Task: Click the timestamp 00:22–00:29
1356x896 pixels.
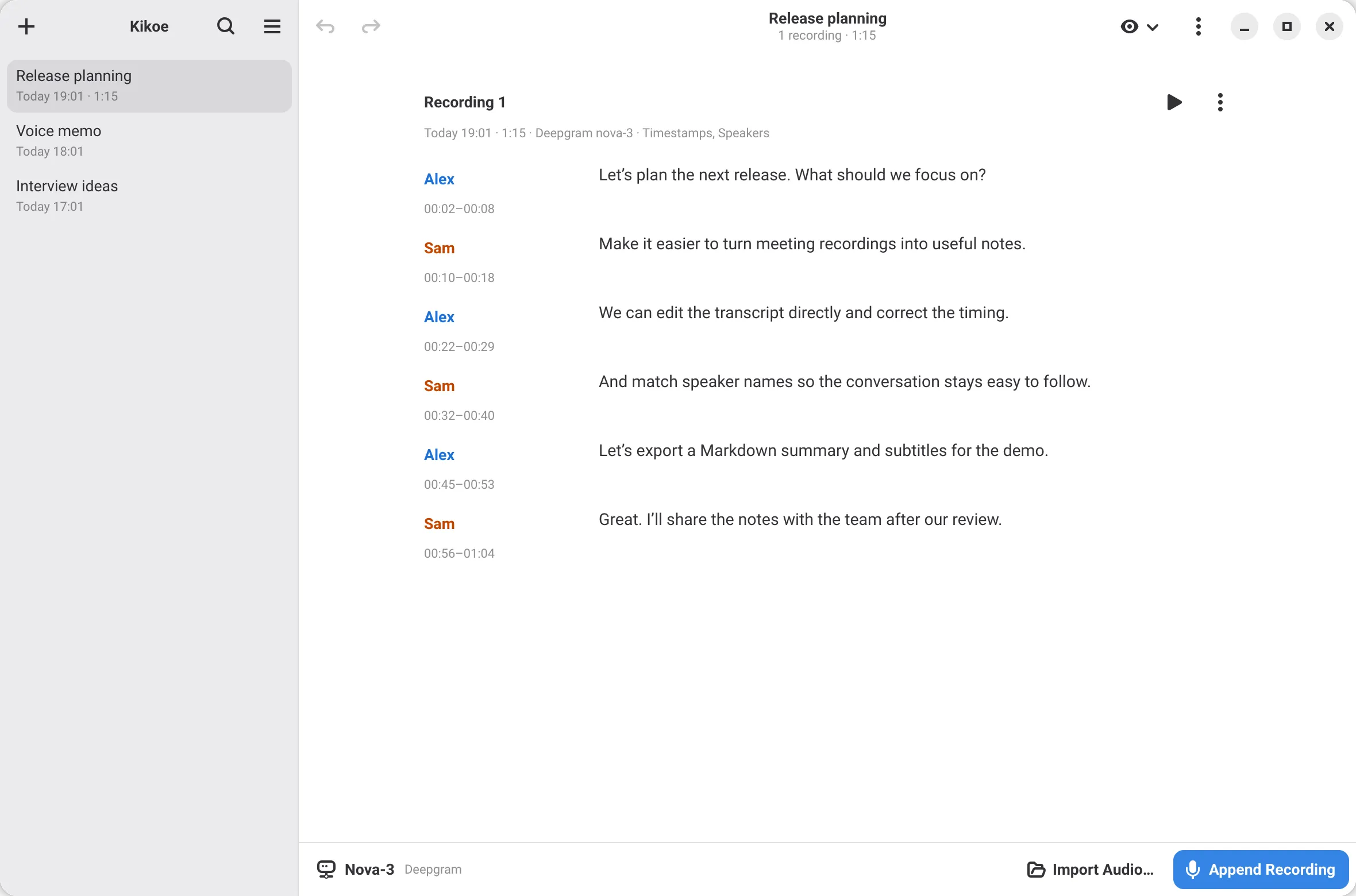Action: click(459, 346)
